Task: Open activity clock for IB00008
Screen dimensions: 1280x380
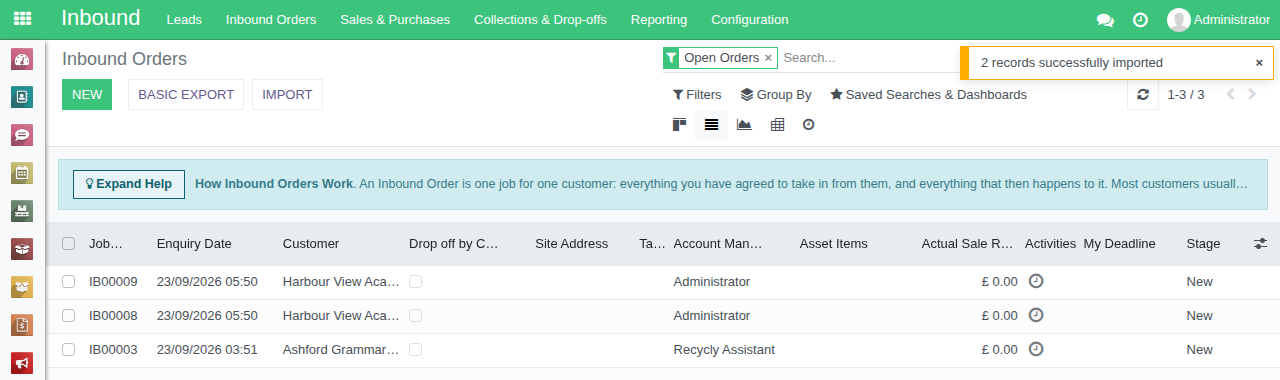Action: (1036, 315)
